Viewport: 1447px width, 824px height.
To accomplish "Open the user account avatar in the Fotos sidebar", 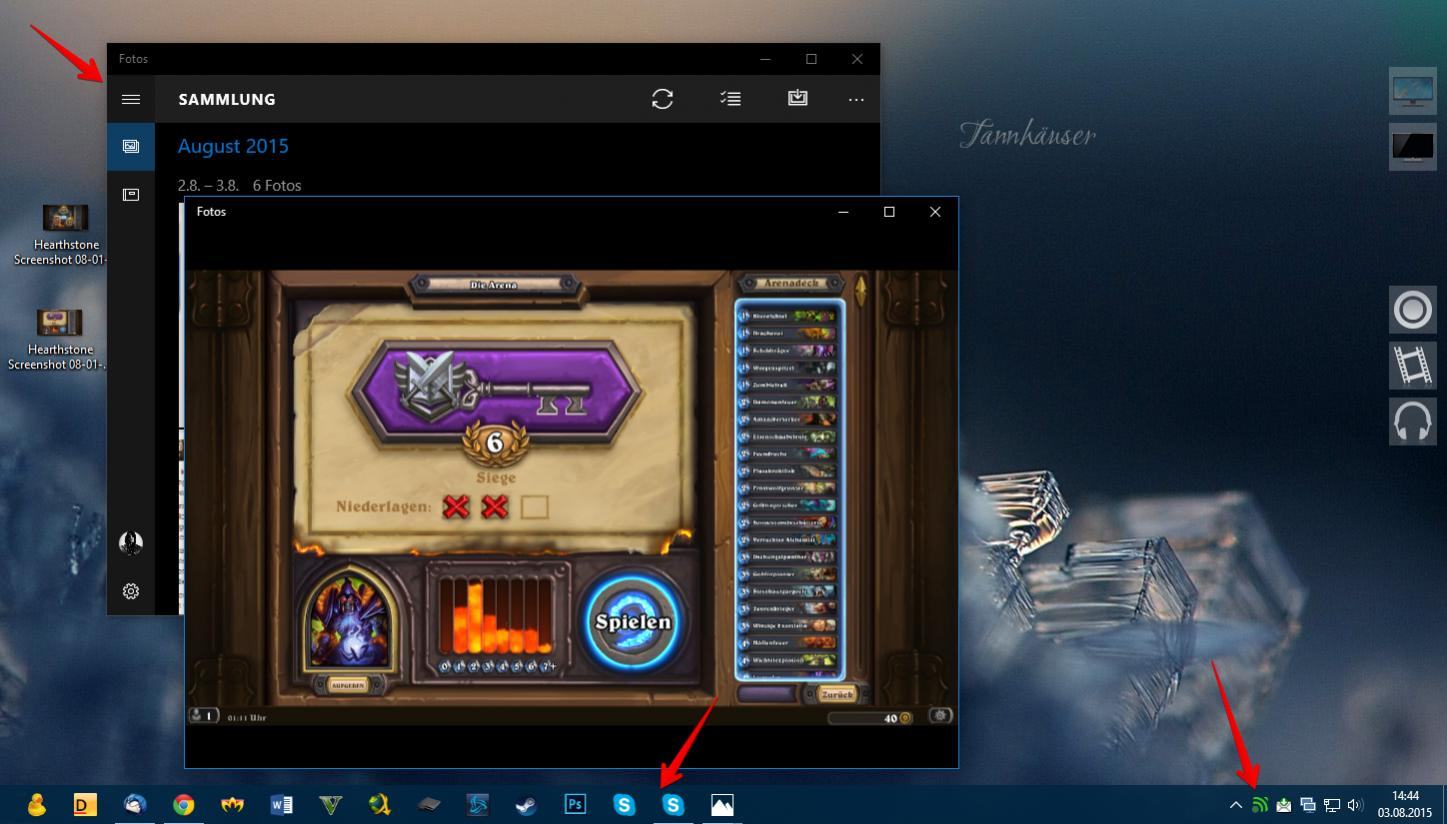I will [x=131, y=543].
